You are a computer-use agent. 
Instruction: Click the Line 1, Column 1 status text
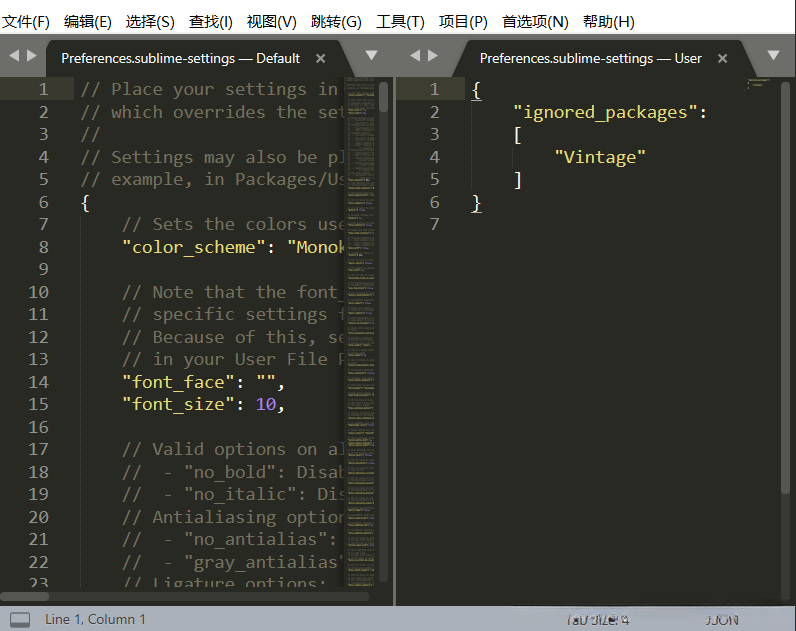tap(95, 619)
